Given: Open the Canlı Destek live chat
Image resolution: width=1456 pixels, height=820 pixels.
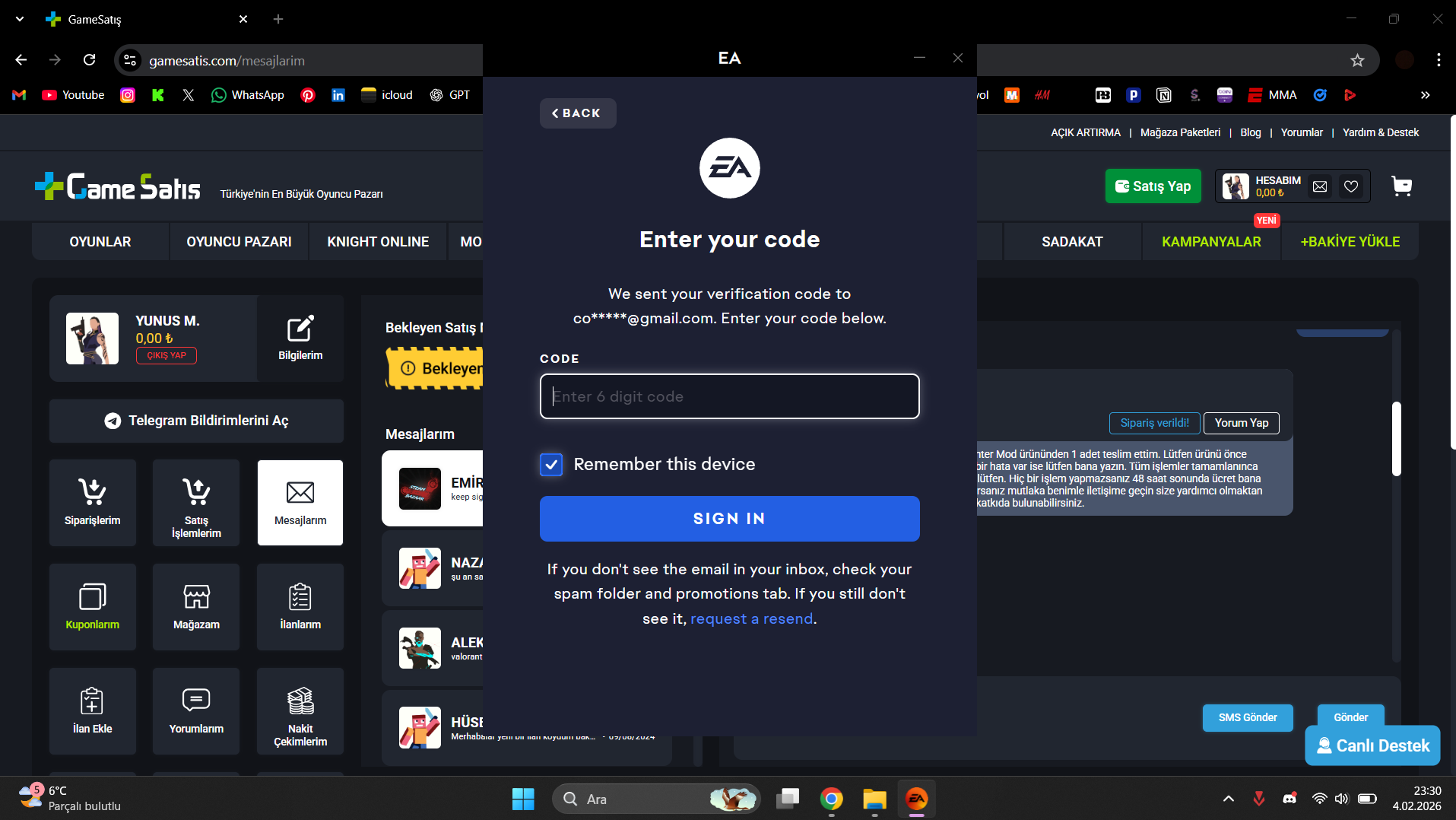Looking at the screenshot, I should tap(1373, 745).
